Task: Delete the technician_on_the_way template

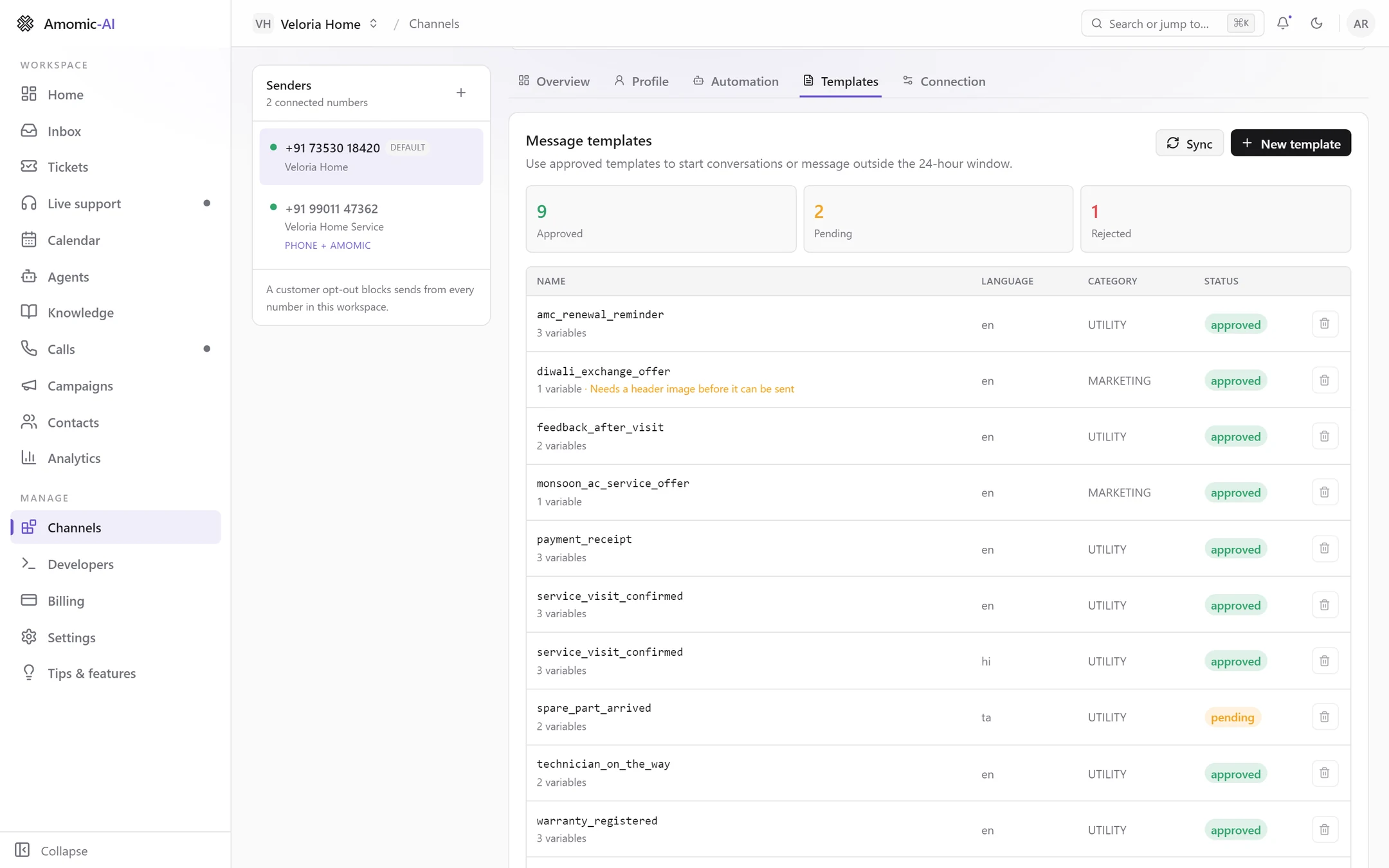Action: coord(1324,773)
